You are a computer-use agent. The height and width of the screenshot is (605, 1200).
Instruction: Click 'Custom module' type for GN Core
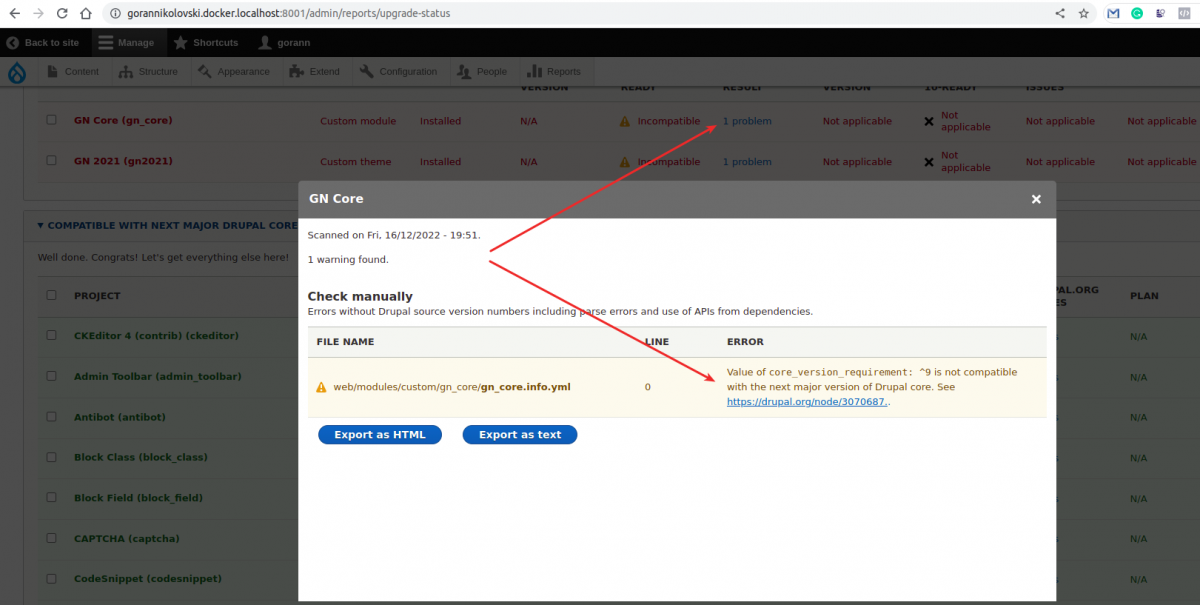click(358, 121)
